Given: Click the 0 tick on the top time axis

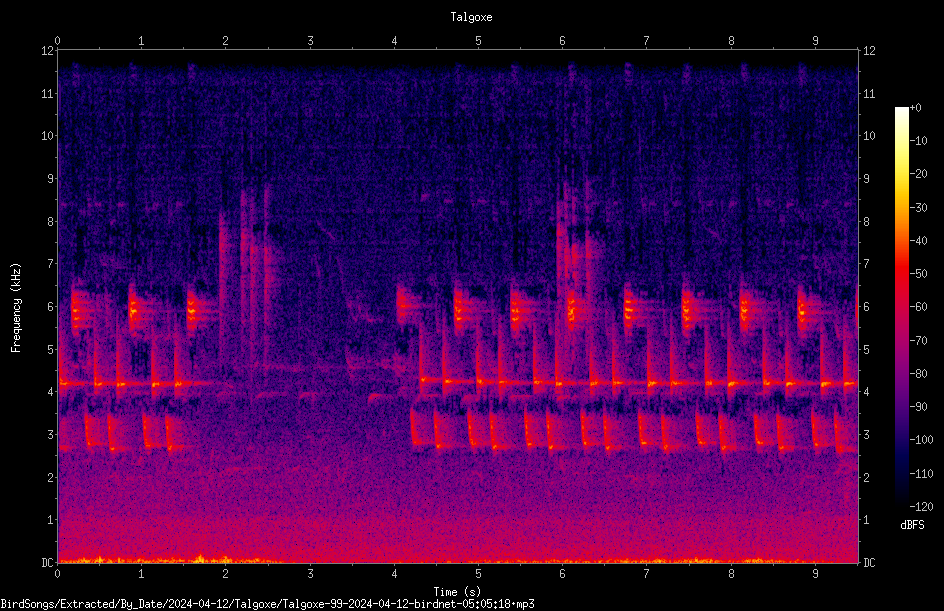Looking at the screenshot, I should [57, 40].
